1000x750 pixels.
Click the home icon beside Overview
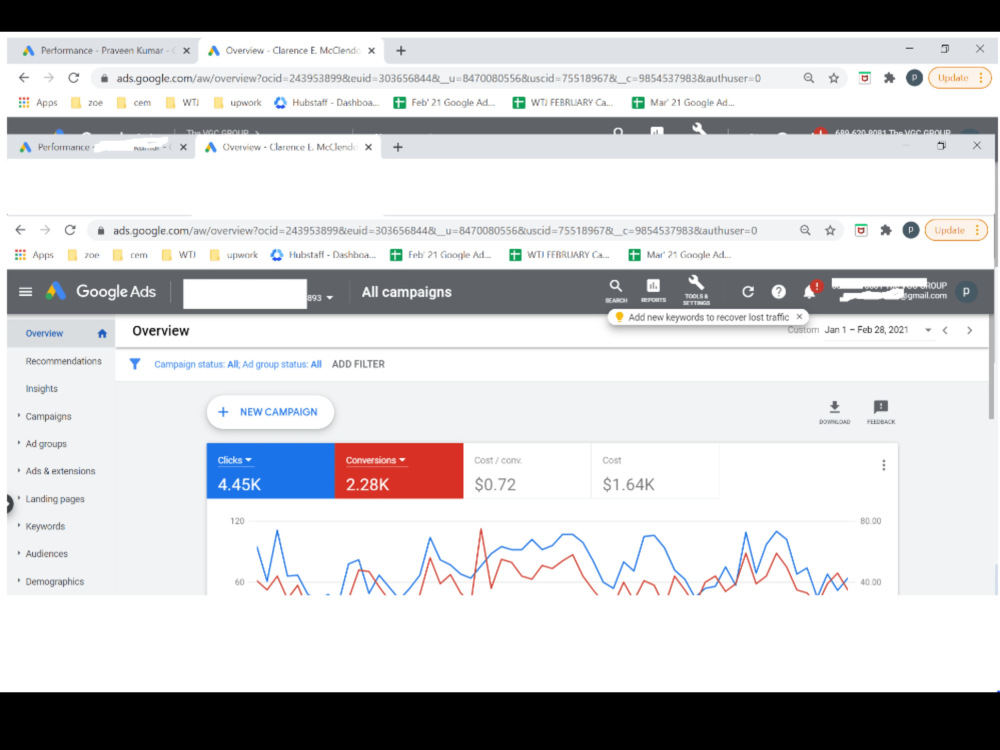pos(102,333)
